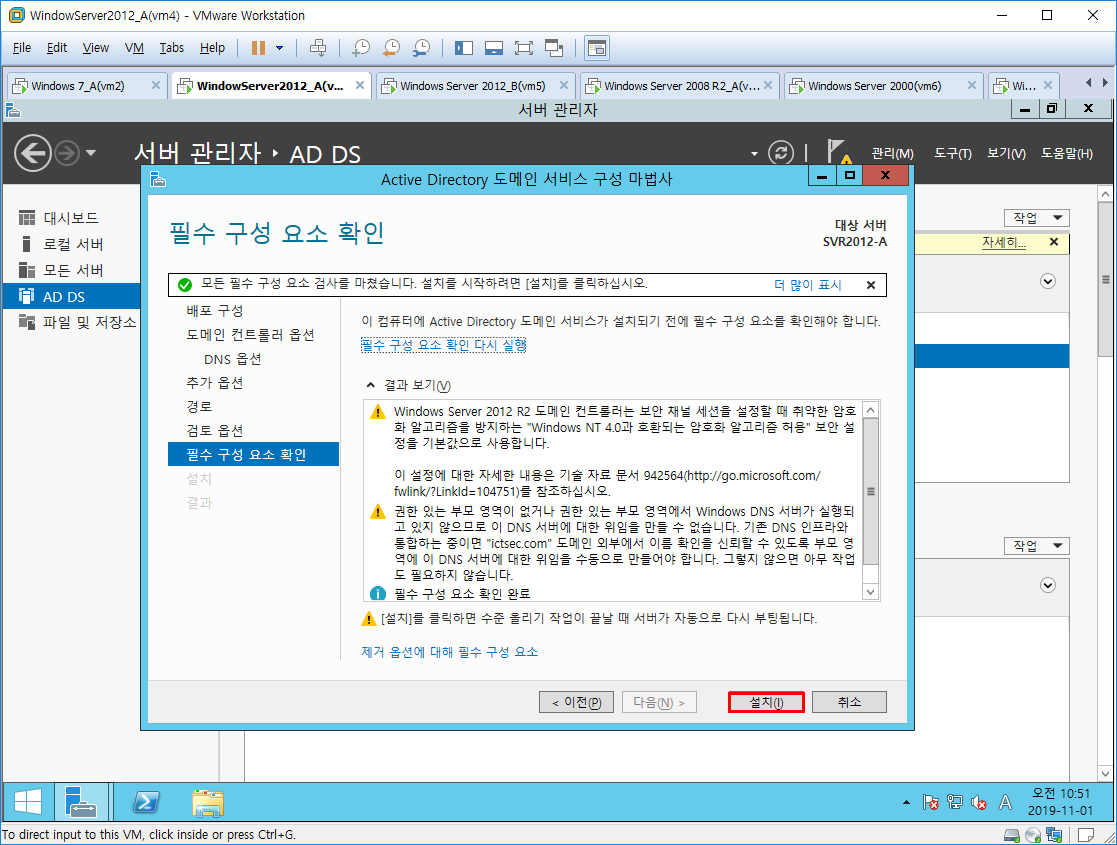Click the Server Manager back arrow

pyautogui.click(x=33, y=153)
